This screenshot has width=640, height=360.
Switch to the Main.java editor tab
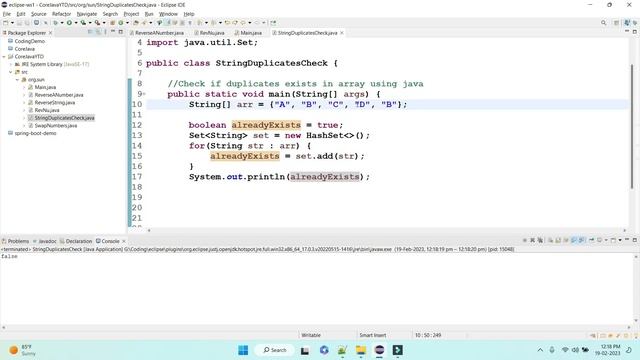tap(248, 33)
